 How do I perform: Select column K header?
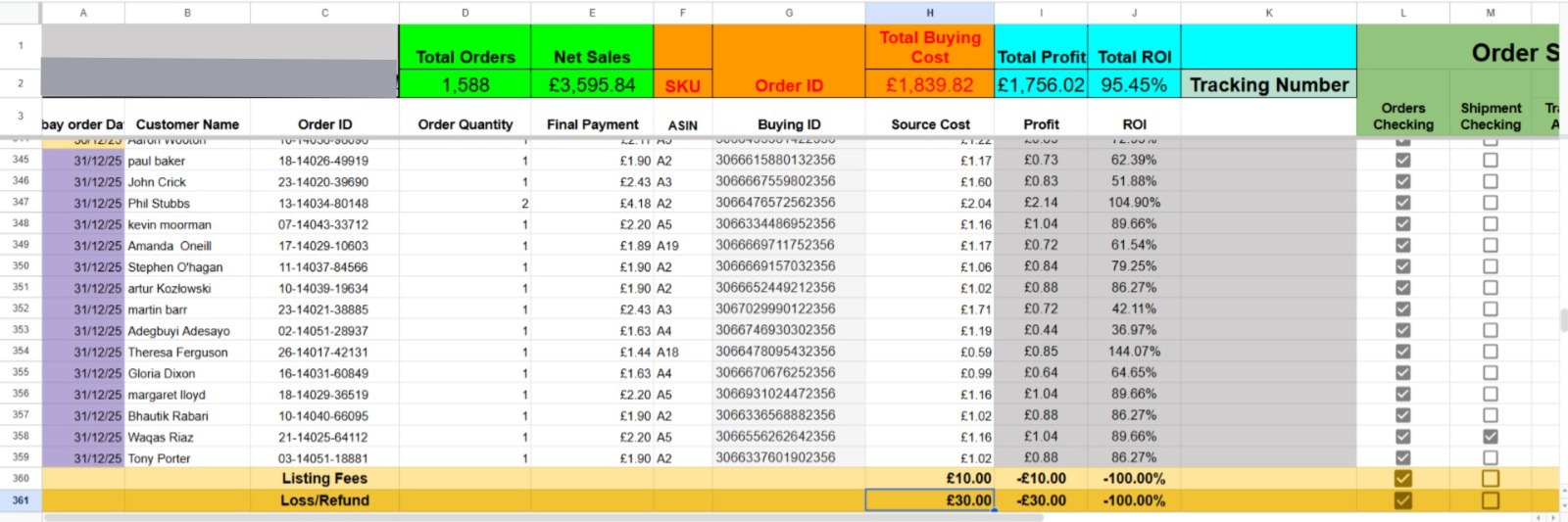pos(1268,13)
